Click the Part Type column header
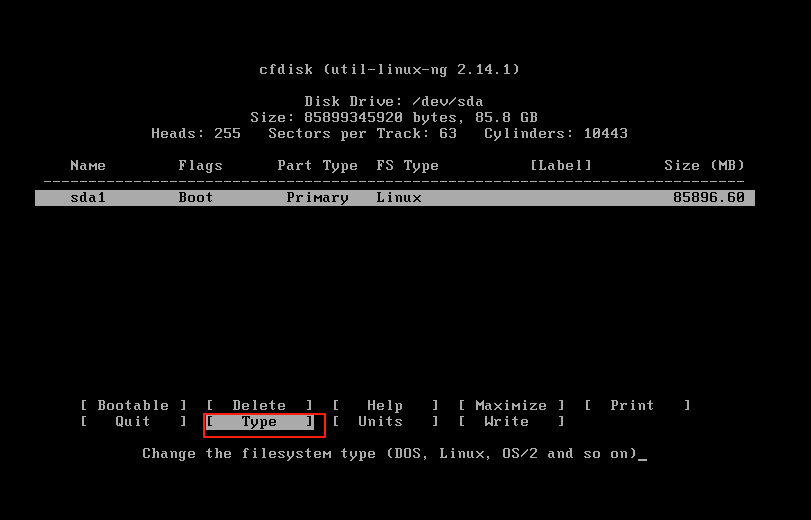811x520 pixels. point(318,166)
